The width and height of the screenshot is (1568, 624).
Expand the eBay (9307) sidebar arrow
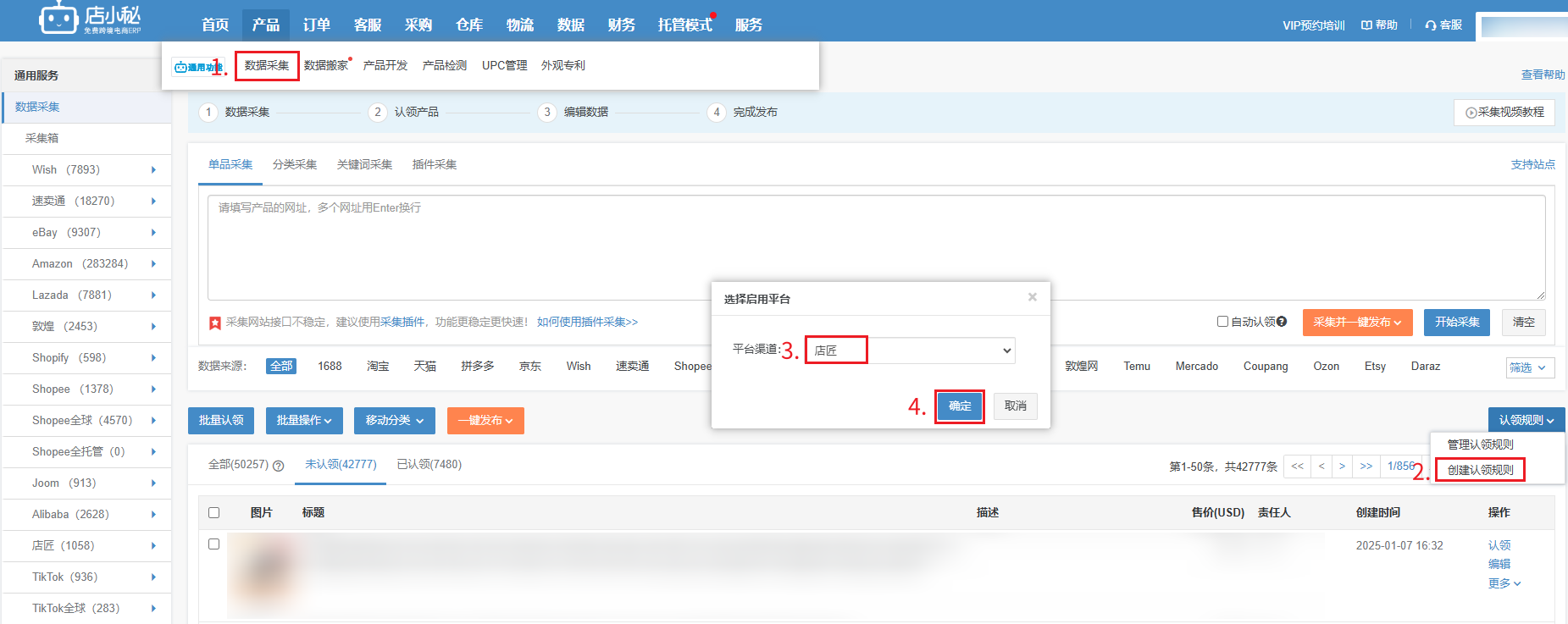point(153,233)
